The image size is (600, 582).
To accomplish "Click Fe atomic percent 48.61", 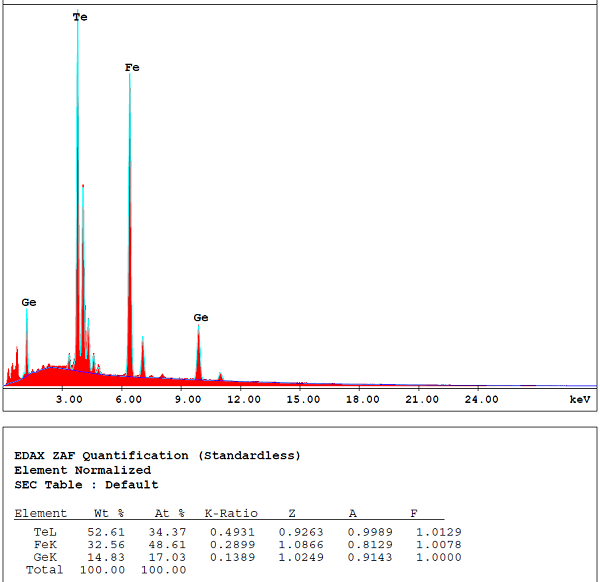I will pyautogui.click(x=167, y=545).
